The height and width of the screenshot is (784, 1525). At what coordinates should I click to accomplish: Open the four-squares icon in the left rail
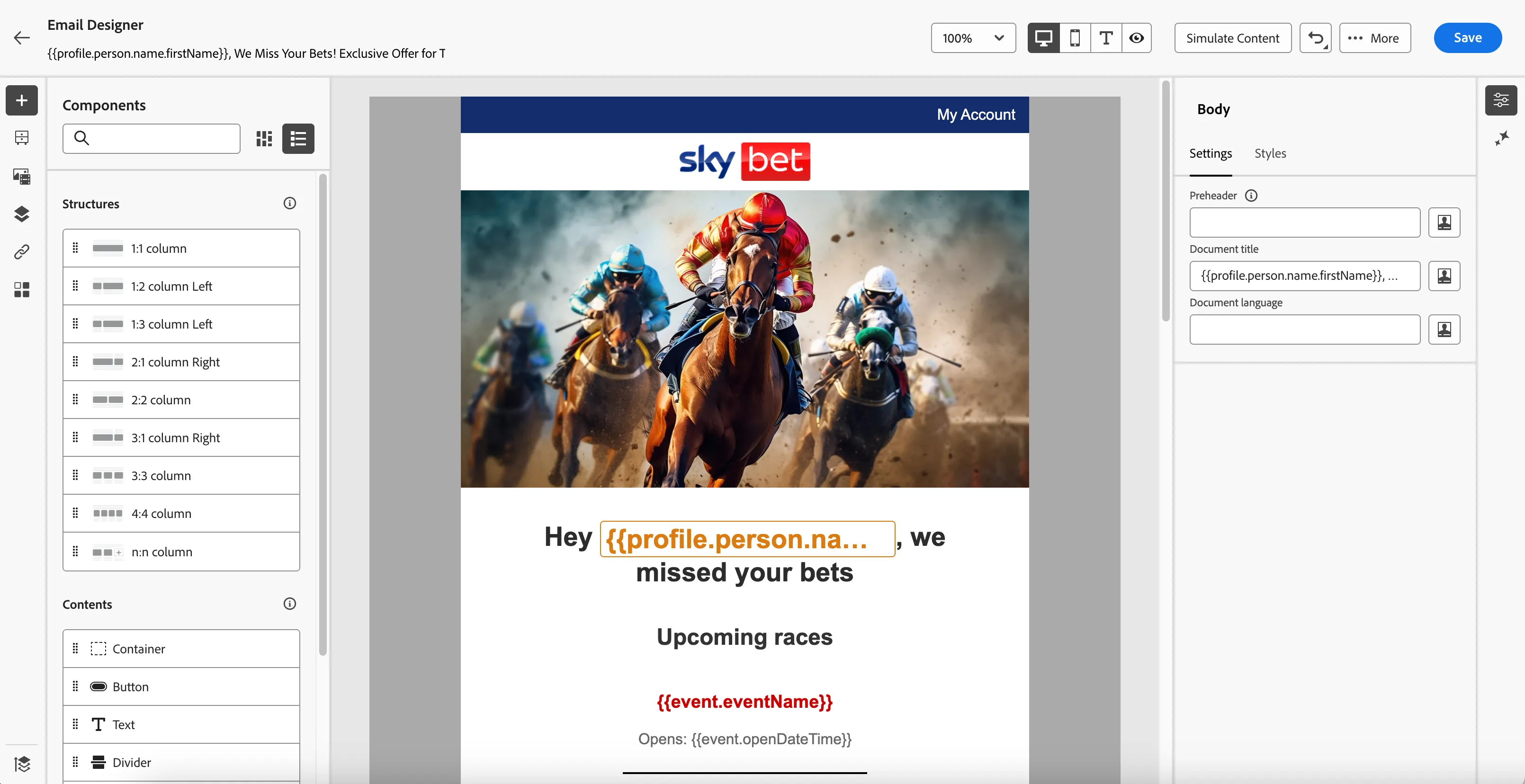(x=22, y=290)
